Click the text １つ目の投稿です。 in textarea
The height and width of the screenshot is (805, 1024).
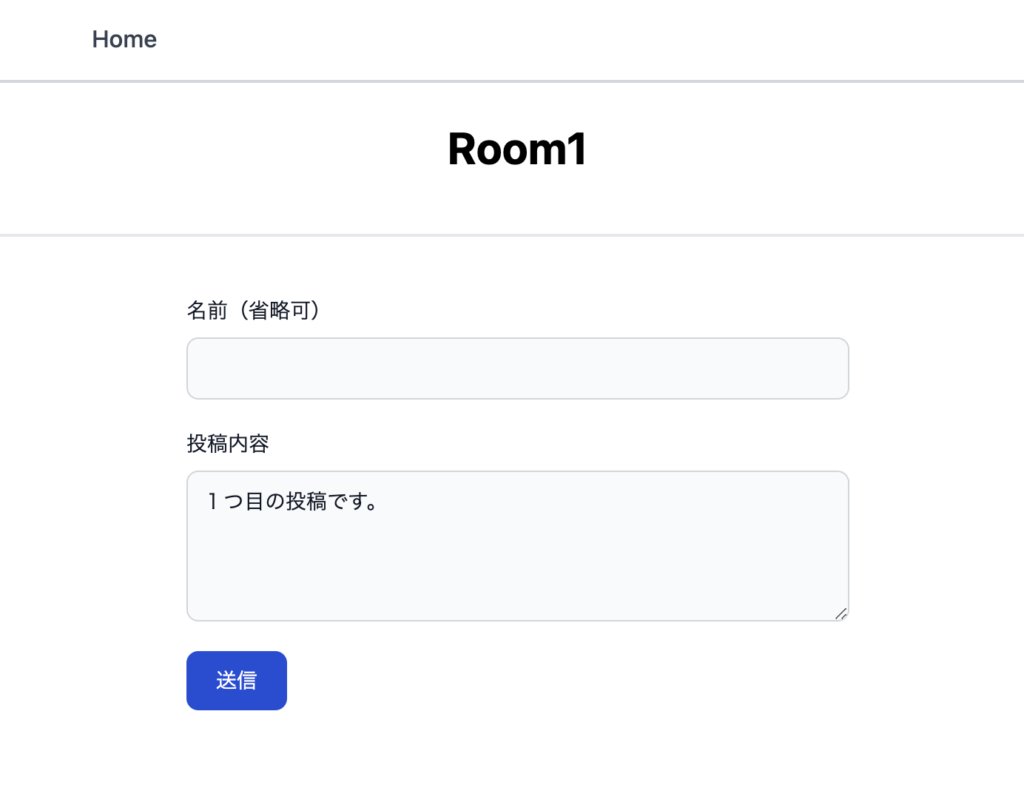click(292, 502)
